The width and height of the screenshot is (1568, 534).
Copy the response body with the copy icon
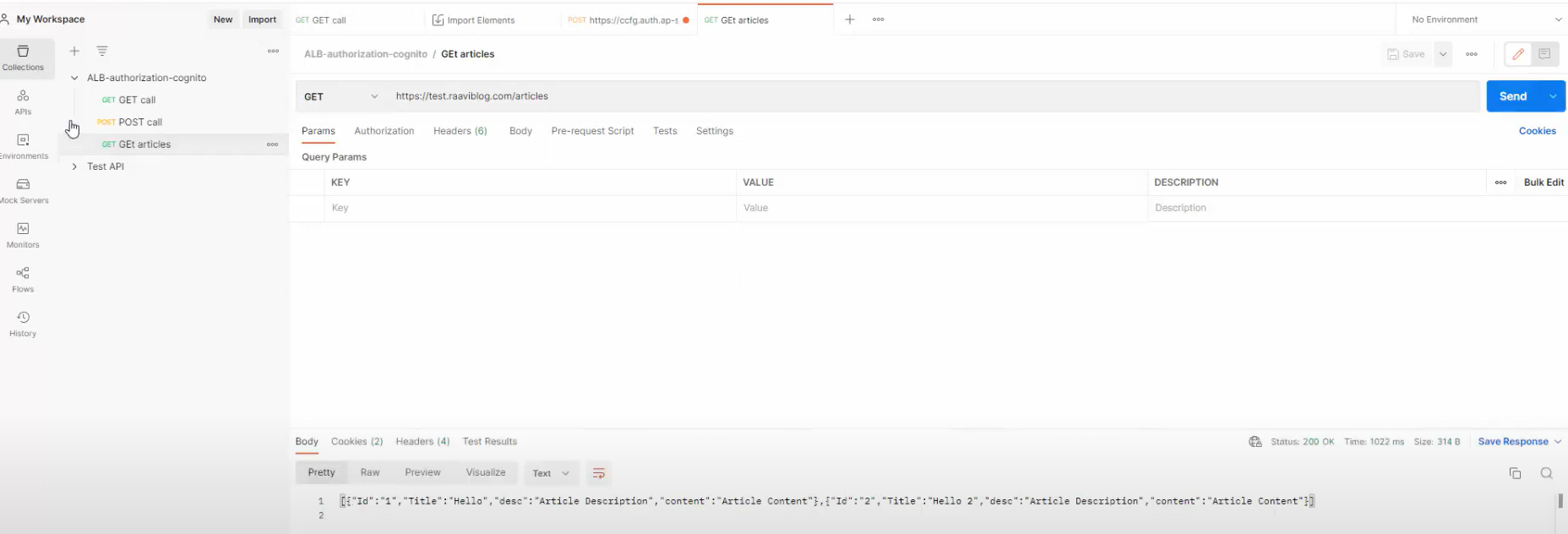pyautogui.click(x=1515, y=474)
